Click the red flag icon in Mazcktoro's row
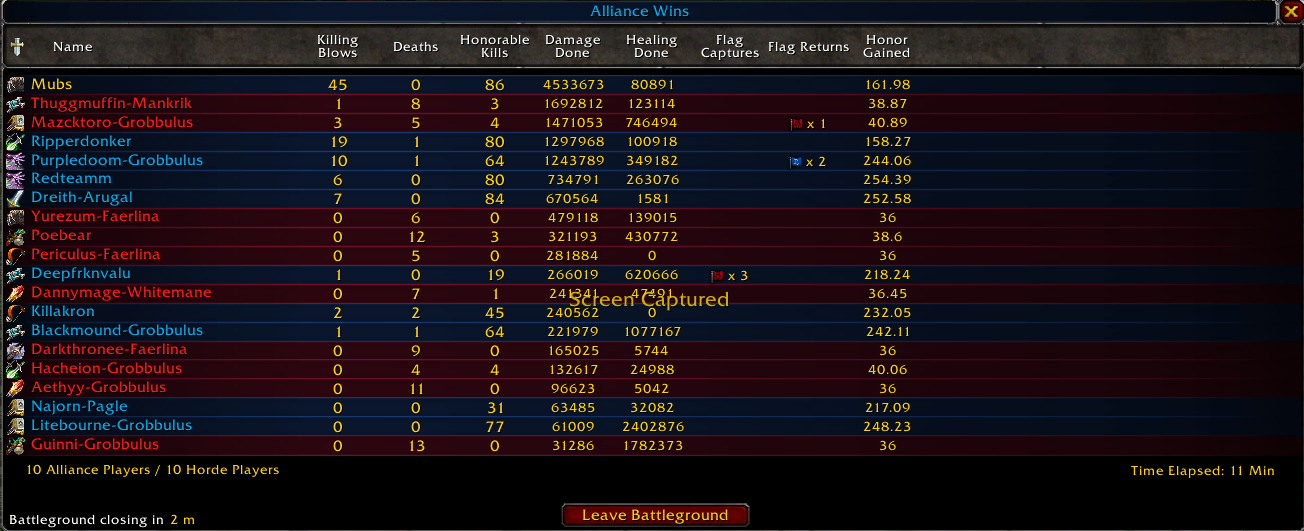The image size is (1304, 531). [797, 124]
